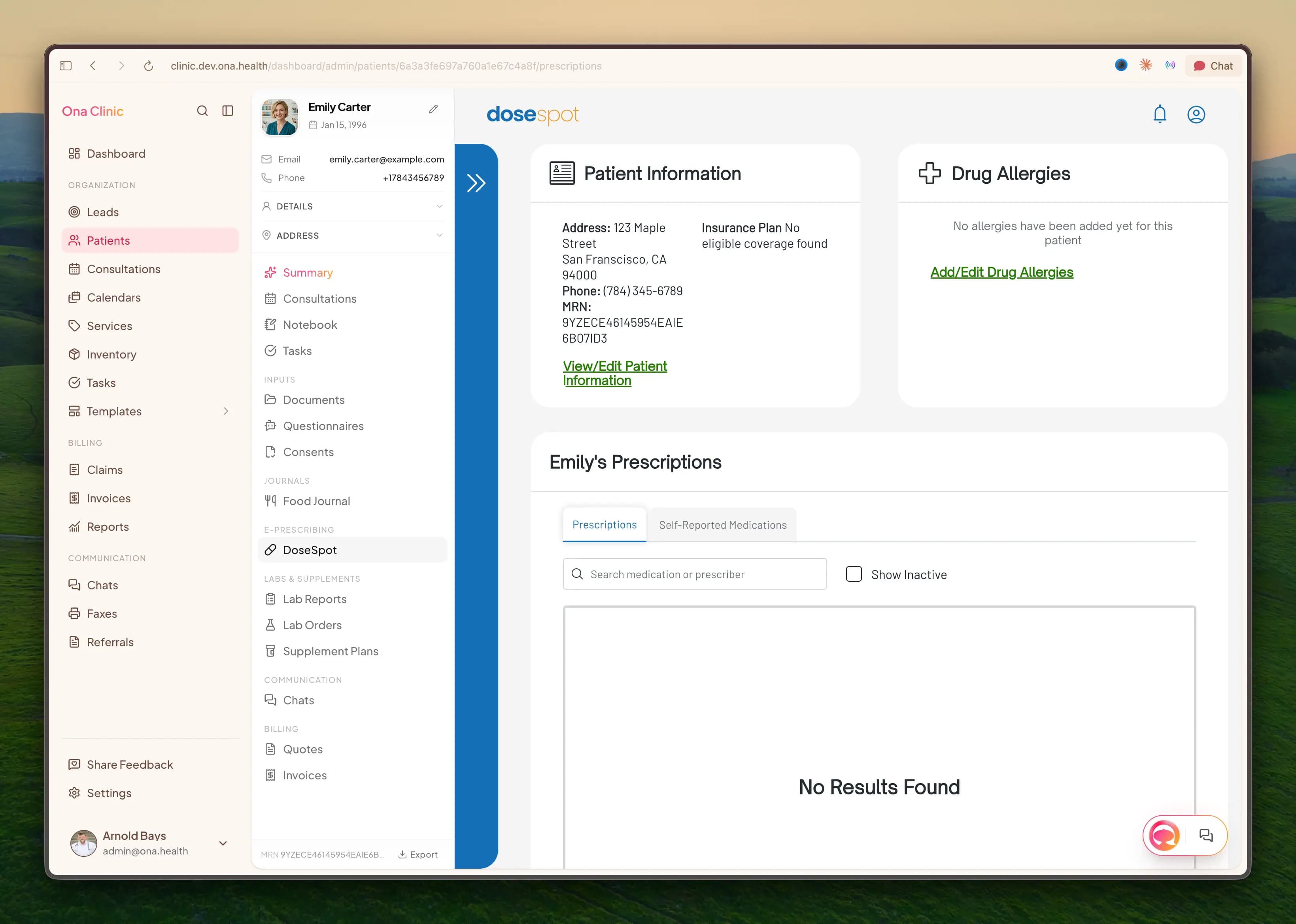Click the Export button
This screenshot has height=924, width=1296.
point(418,854)
